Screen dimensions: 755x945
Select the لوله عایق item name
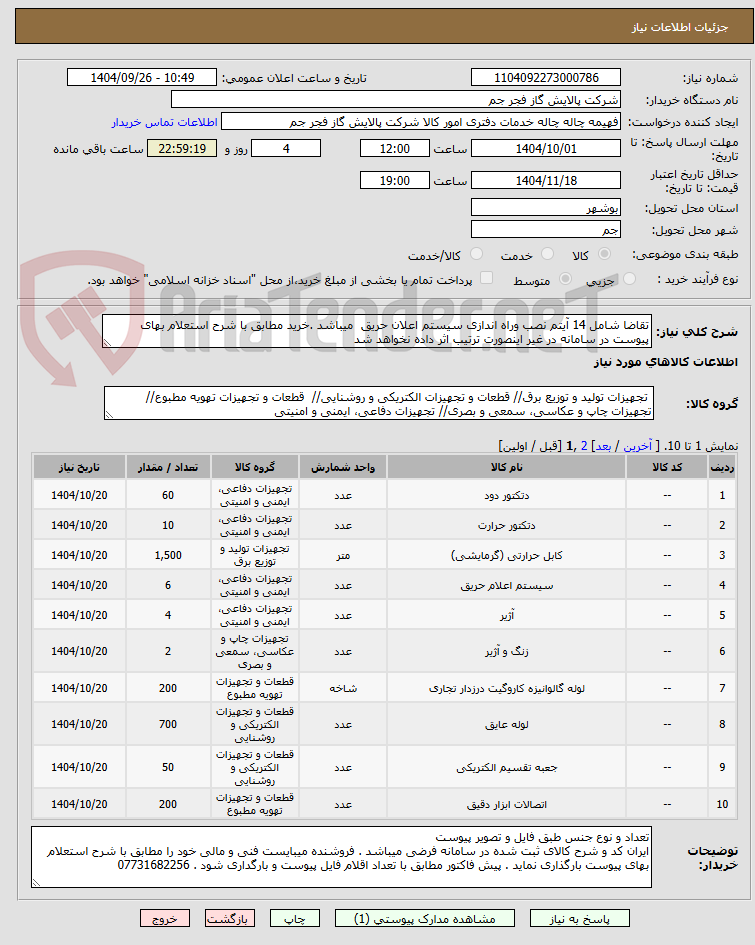(507, 724)
